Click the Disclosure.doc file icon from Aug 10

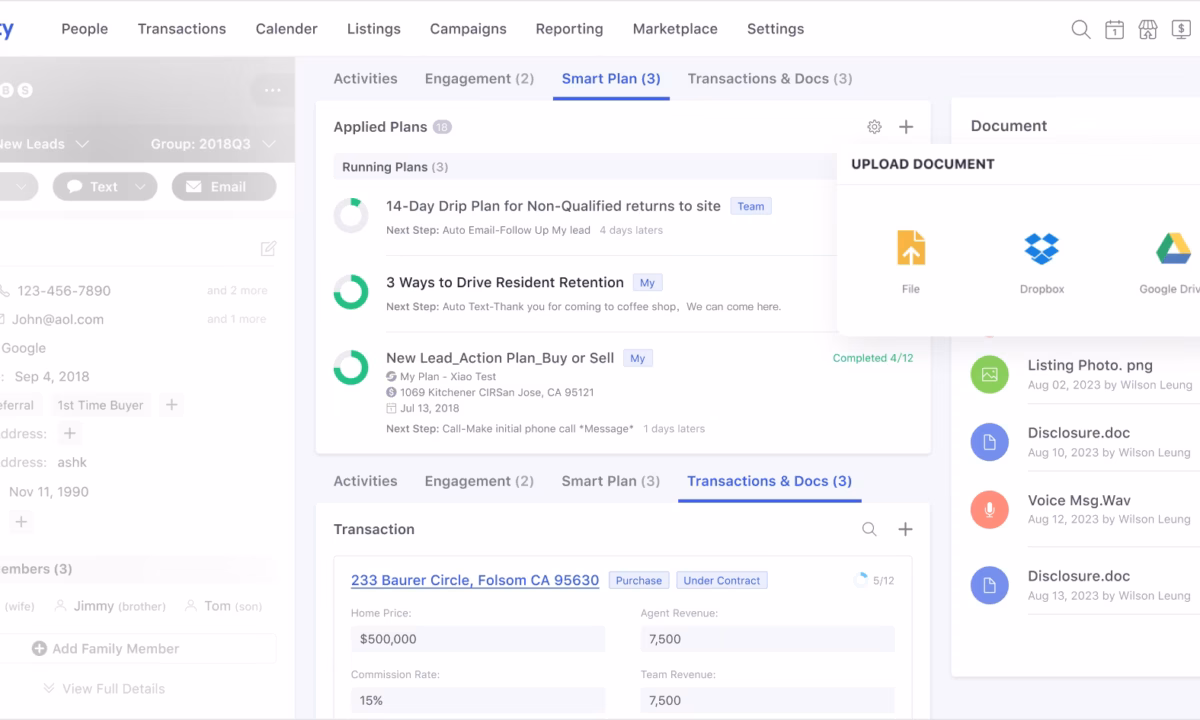coord(989,441)
